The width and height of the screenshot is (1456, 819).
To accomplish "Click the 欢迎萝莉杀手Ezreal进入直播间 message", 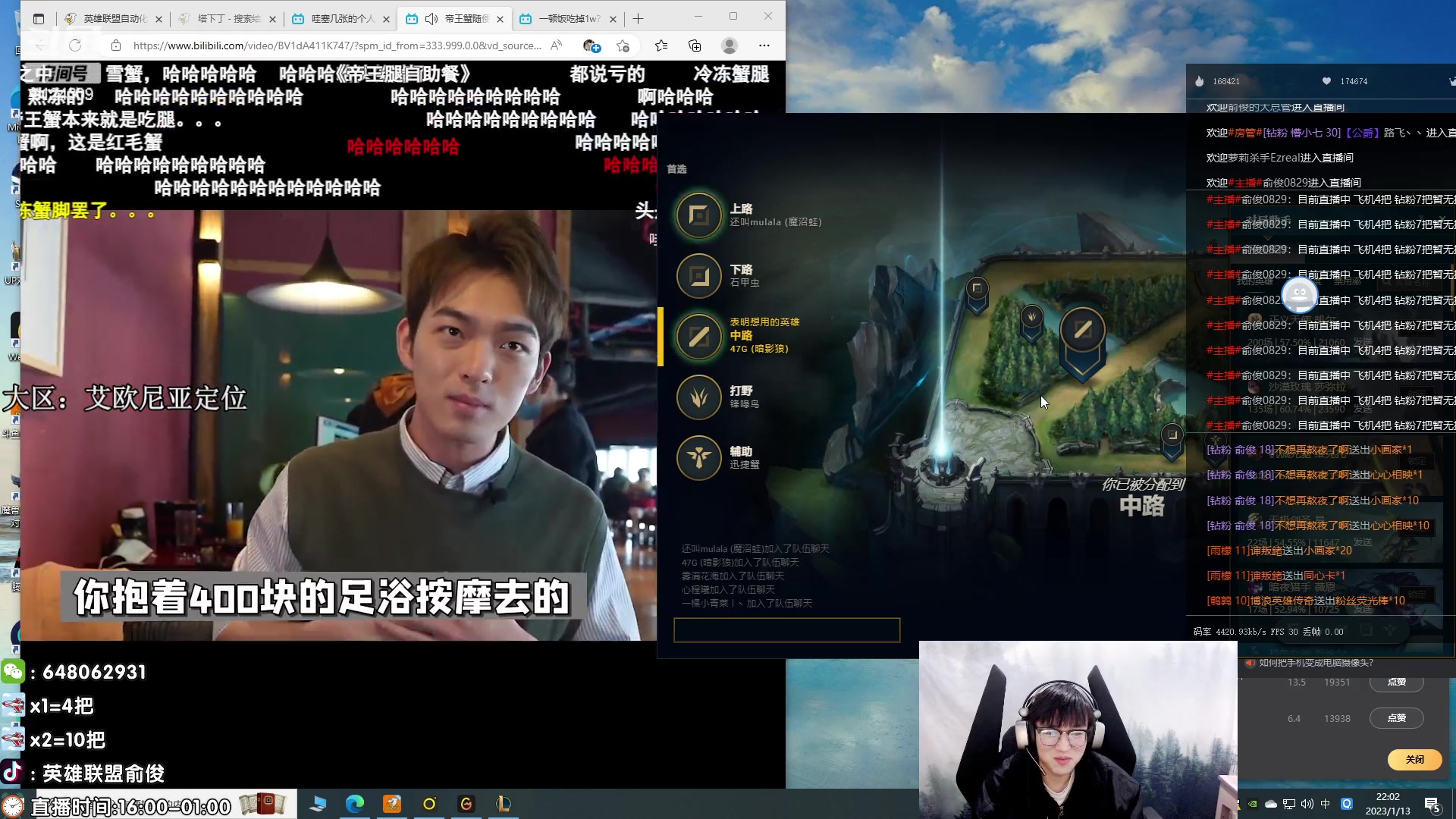I will (x=1279, y=158).
